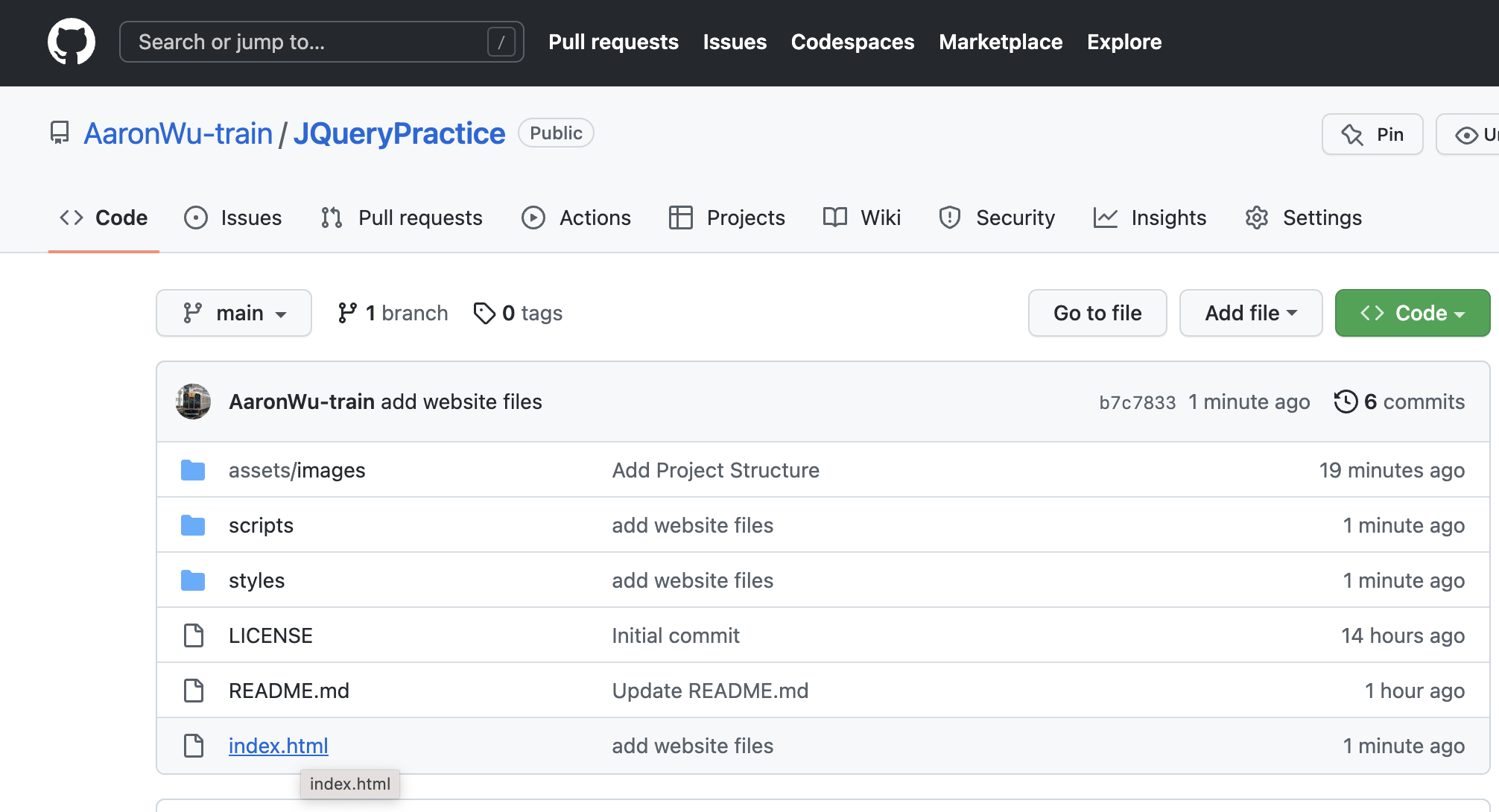1499x812 pixels.
Task: Click 19 minutes ago timestamp
Action: 1392,470
